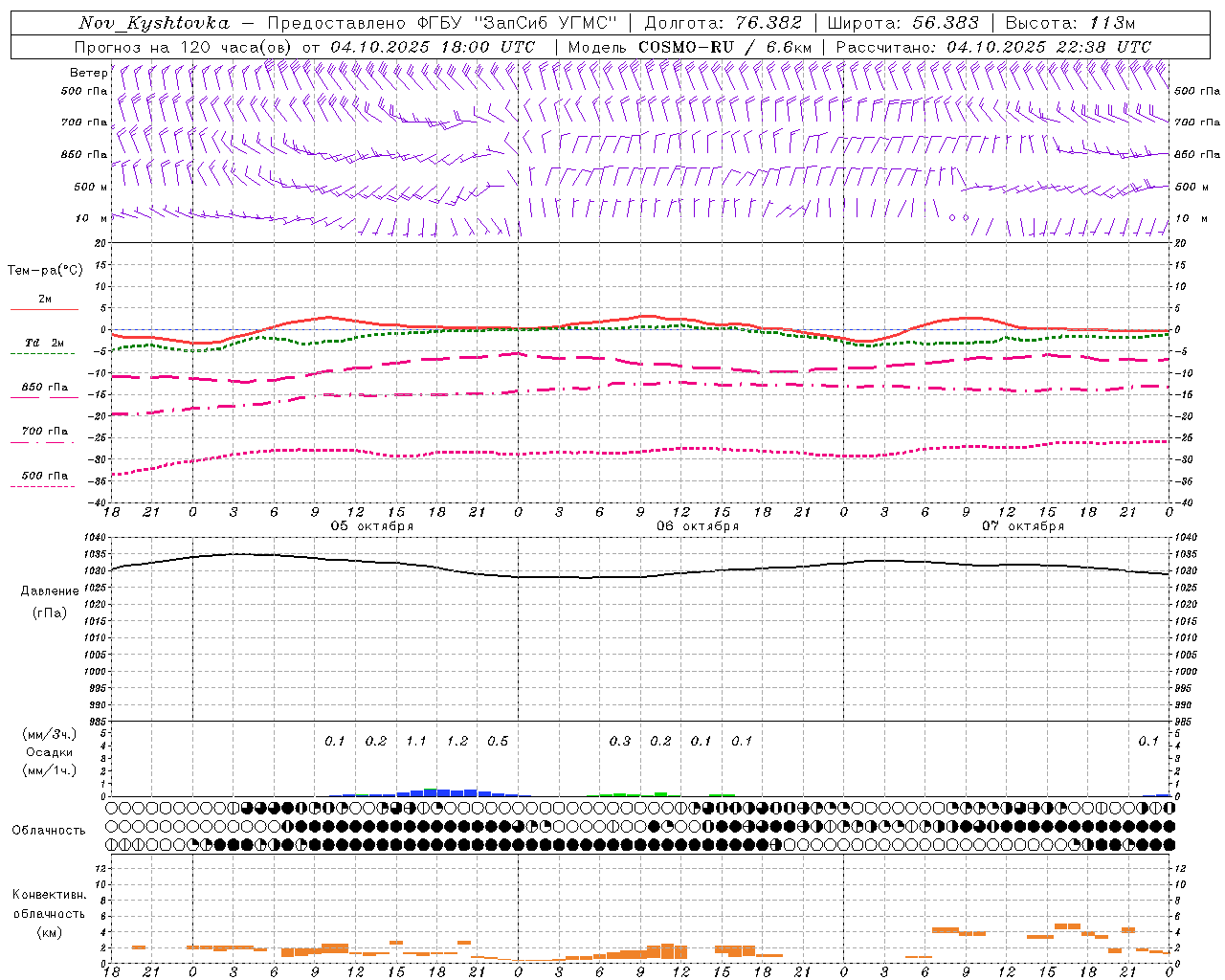Click the red '2м' temperature legend line
Screen dimensions: 1225x980
[44, 309]
